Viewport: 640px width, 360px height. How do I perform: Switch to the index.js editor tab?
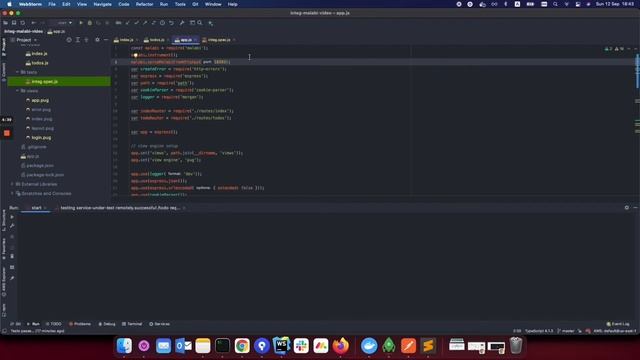126,40
